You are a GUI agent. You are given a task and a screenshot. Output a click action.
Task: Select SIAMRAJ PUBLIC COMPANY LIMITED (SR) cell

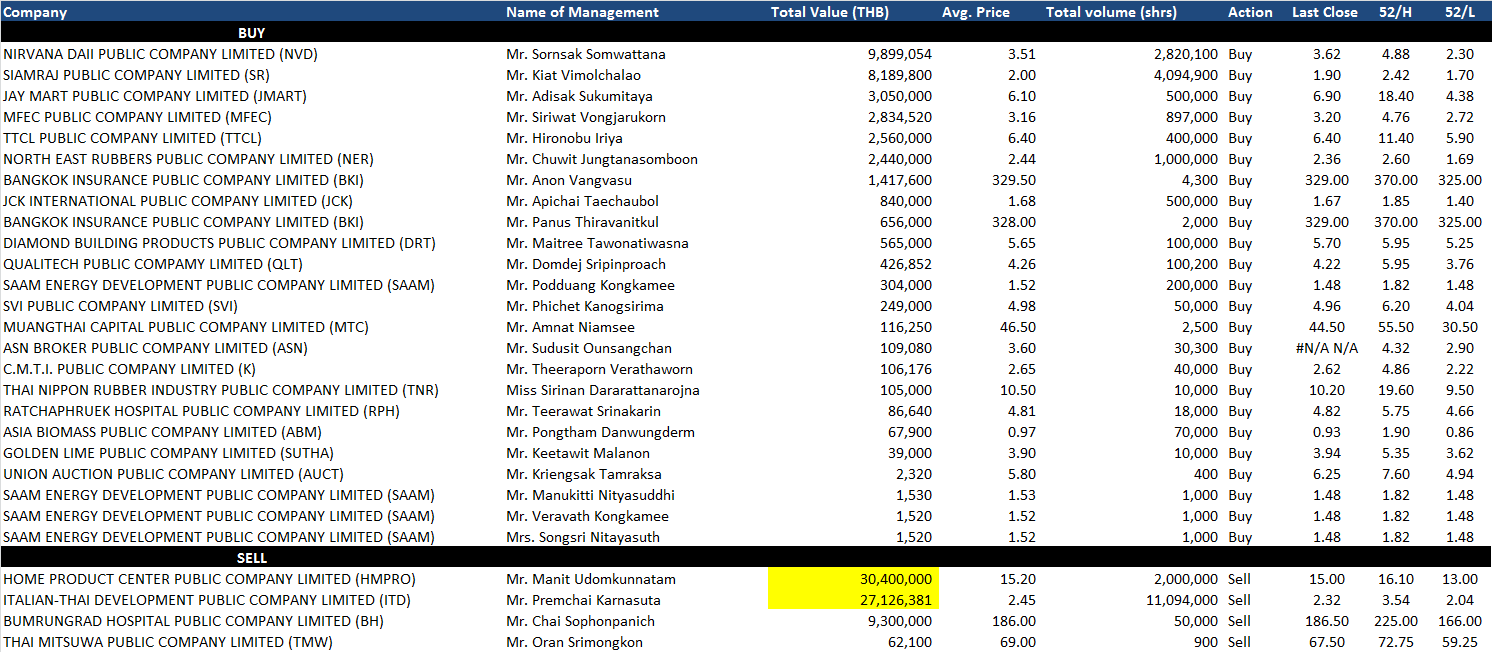pyautogui.click(x=136, y=75)
